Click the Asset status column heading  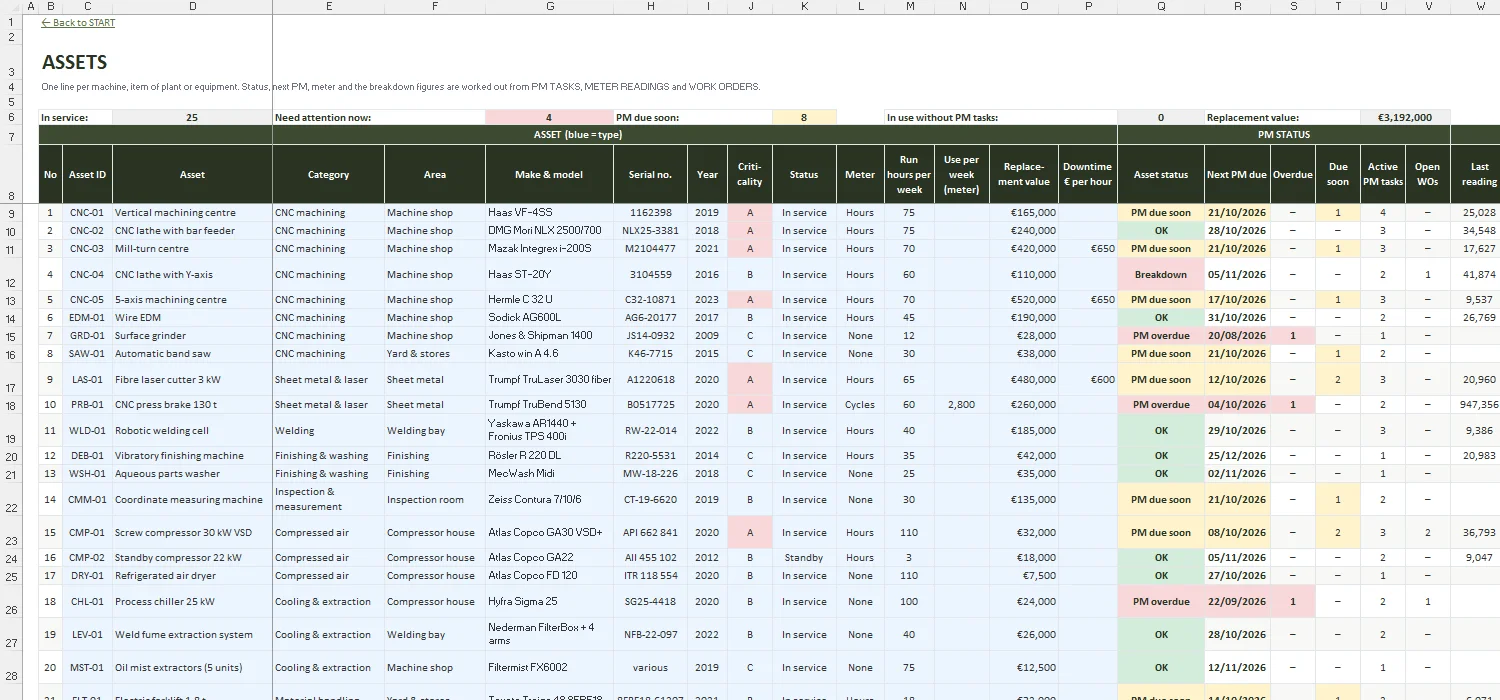click(1161, 174)
